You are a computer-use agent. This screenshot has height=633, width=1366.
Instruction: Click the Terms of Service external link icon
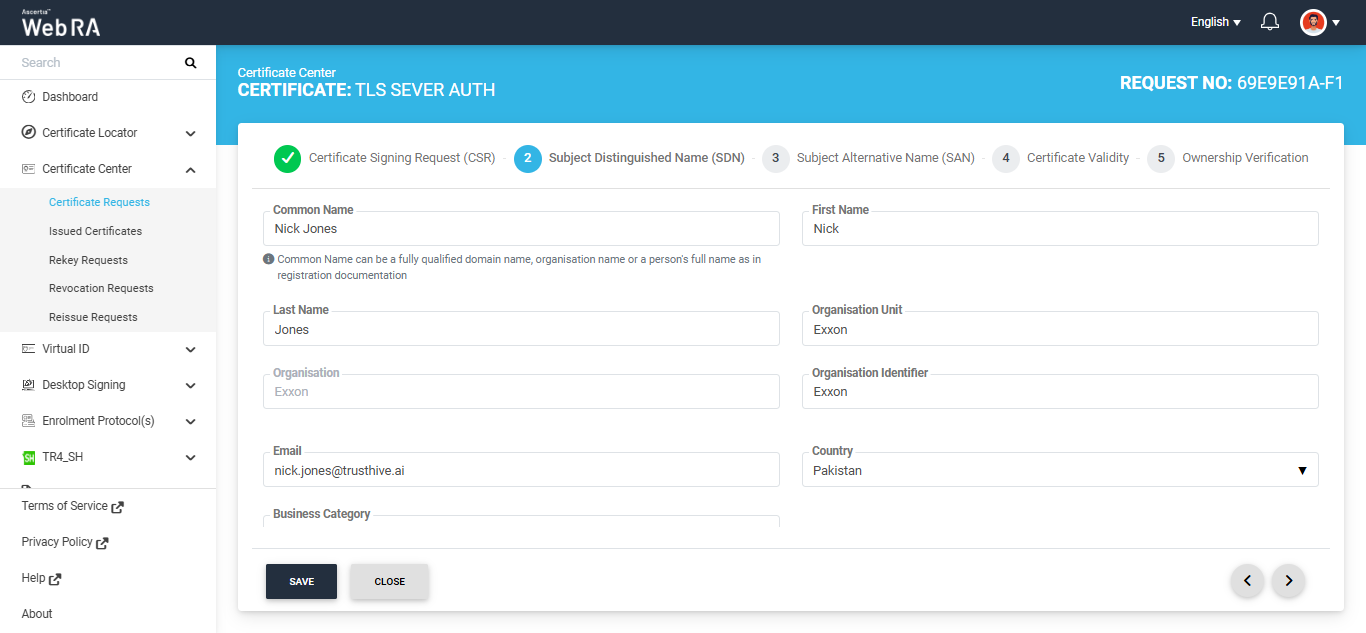118,507
